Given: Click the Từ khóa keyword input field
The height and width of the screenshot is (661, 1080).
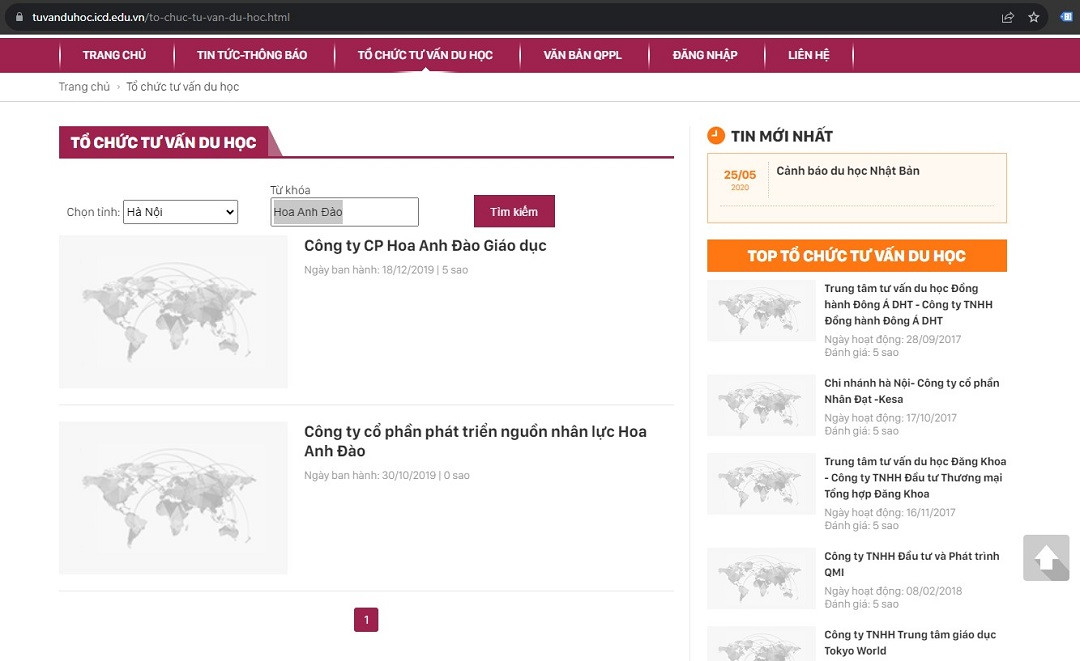Looking at the screenshot, I should 344,212.
